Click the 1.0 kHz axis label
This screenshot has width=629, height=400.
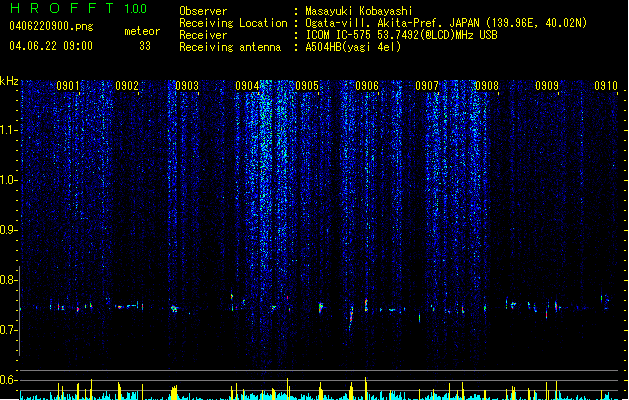pyautogui.click(x=8, y=180)
